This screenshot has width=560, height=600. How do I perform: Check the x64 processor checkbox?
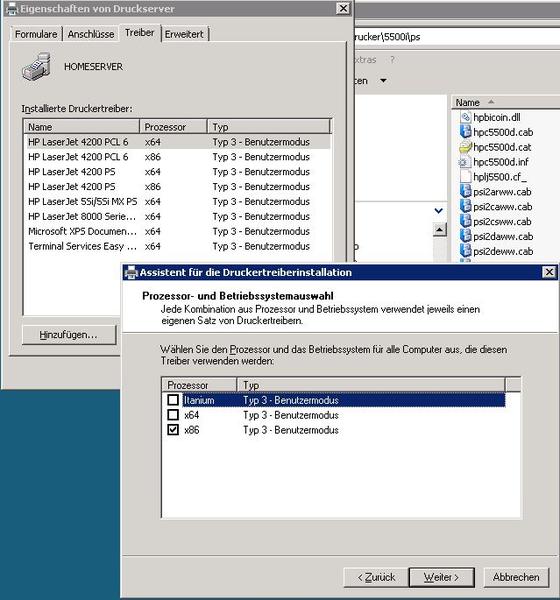[173, 415]
